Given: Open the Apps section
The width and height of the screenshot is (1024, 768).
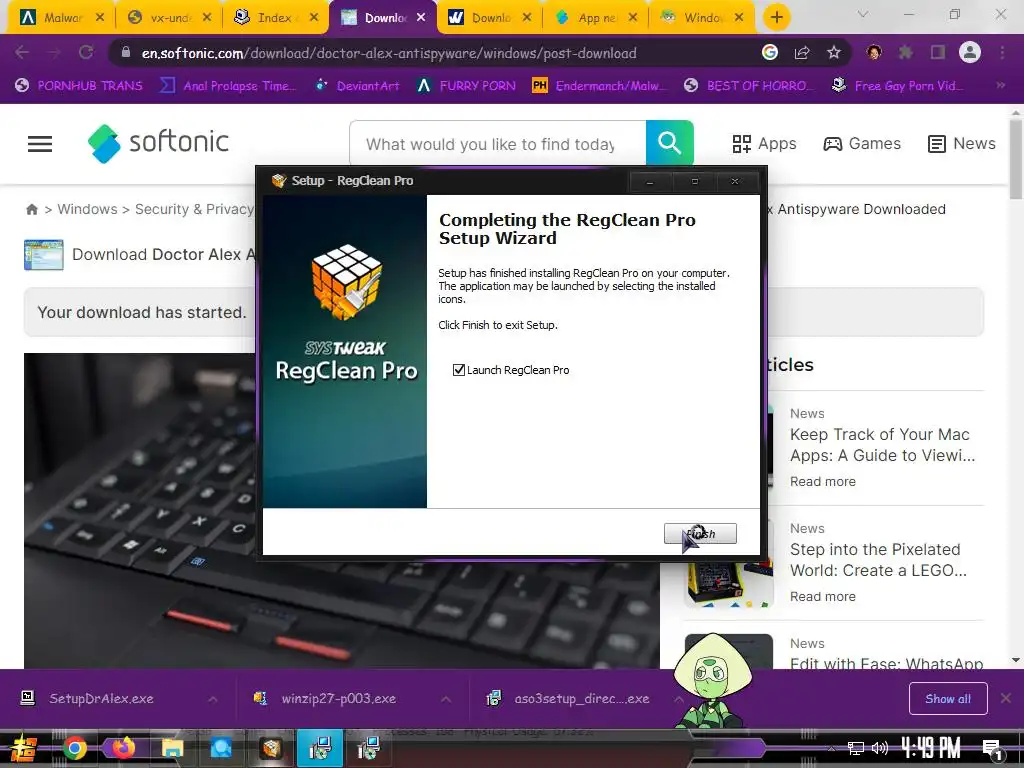Looking at the screenshot, I should coord(764,144).
